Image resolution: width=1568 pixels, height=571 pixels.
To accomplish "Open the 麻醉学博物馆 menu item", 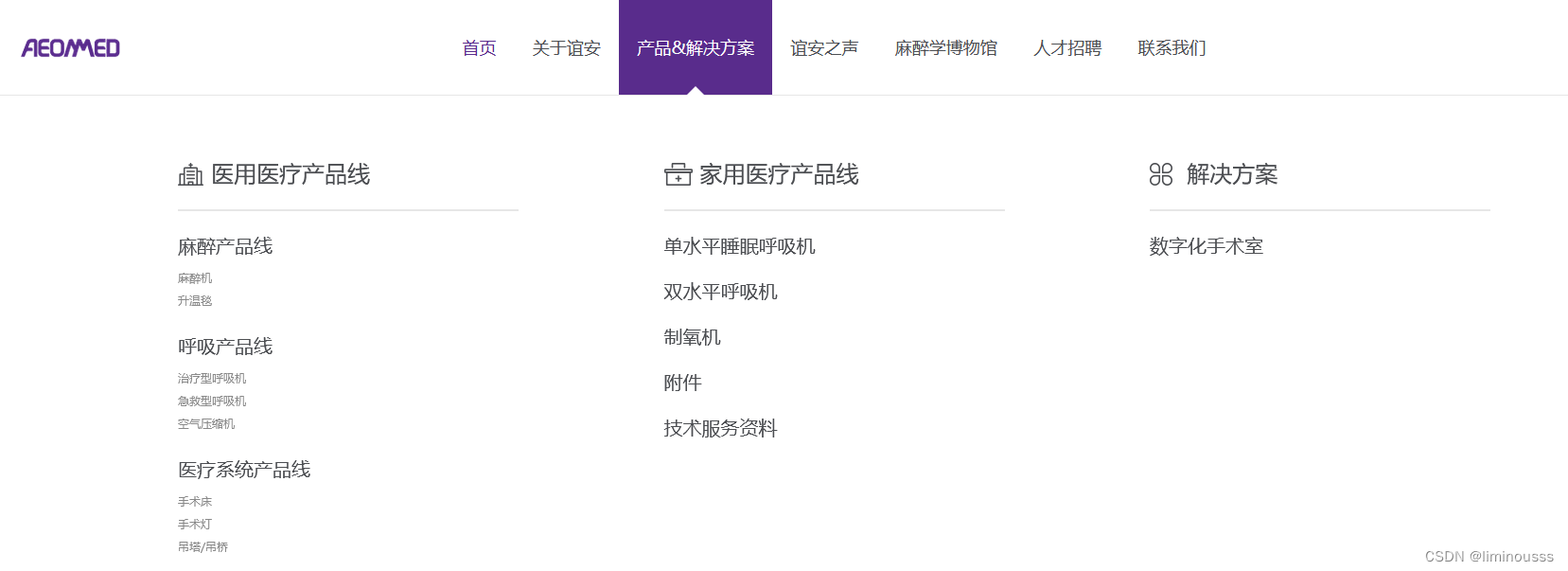I will coord(946,47).
